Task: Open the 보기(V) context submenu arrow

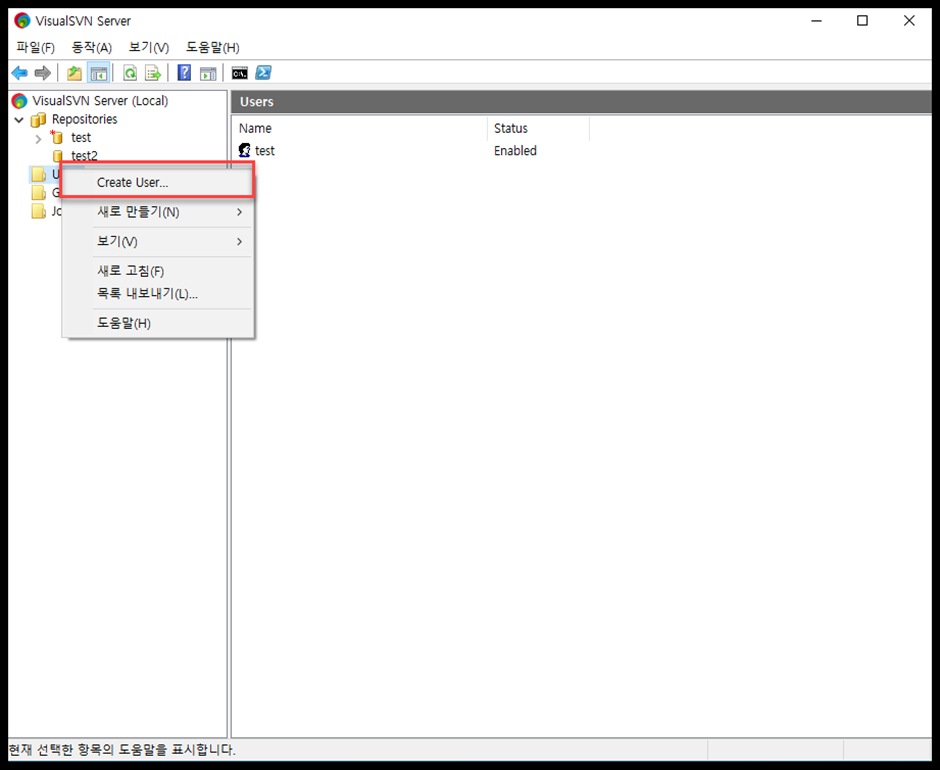Action: 239,241
